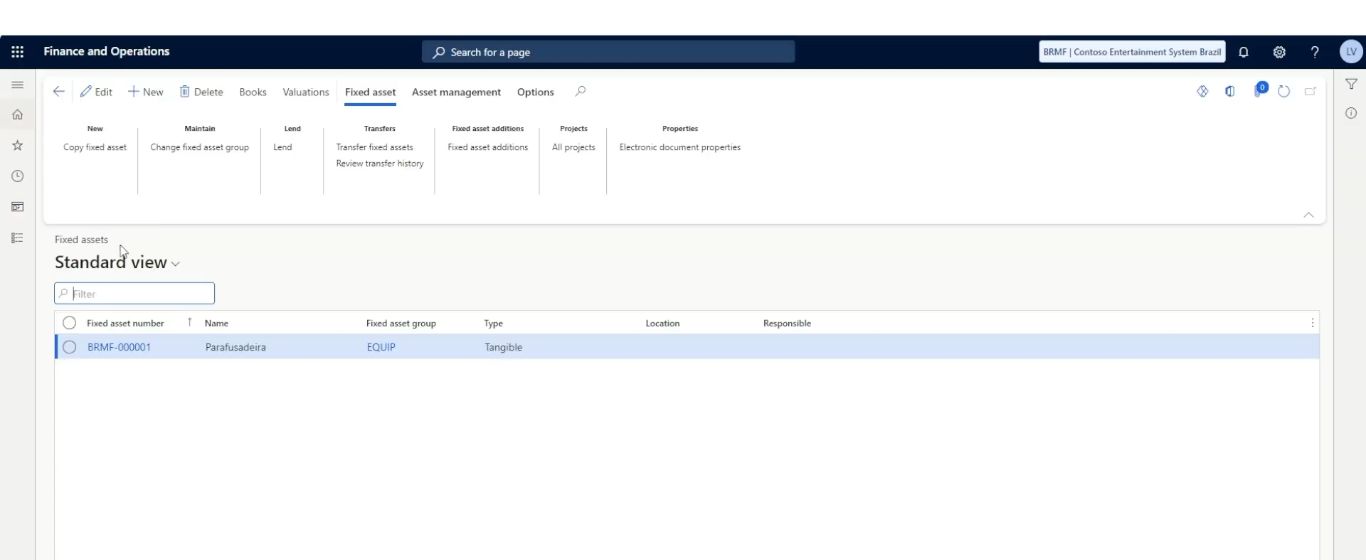Click Delete trash button

pos(201,92)
